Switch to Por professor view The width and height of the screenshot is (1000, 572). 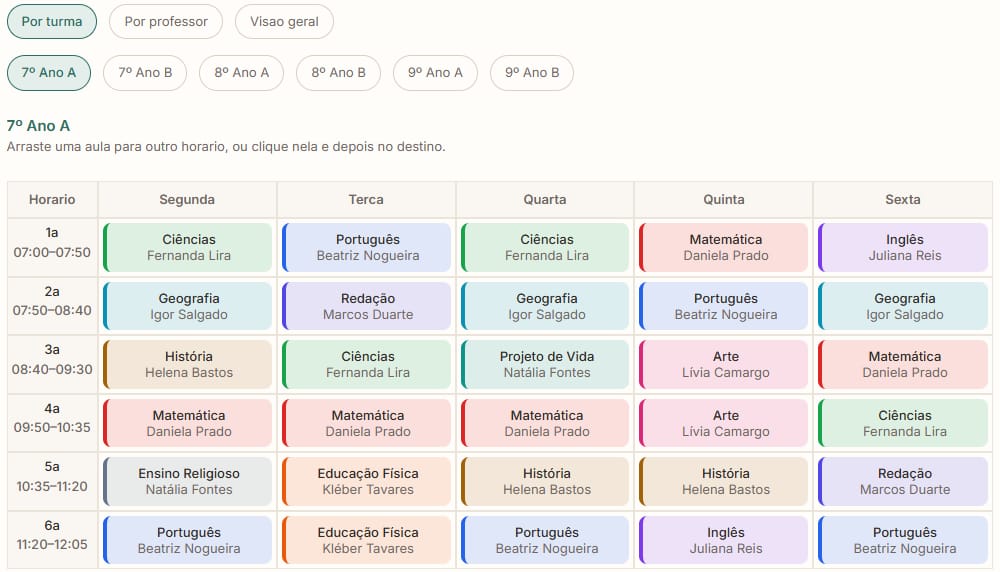pos(166,22)
